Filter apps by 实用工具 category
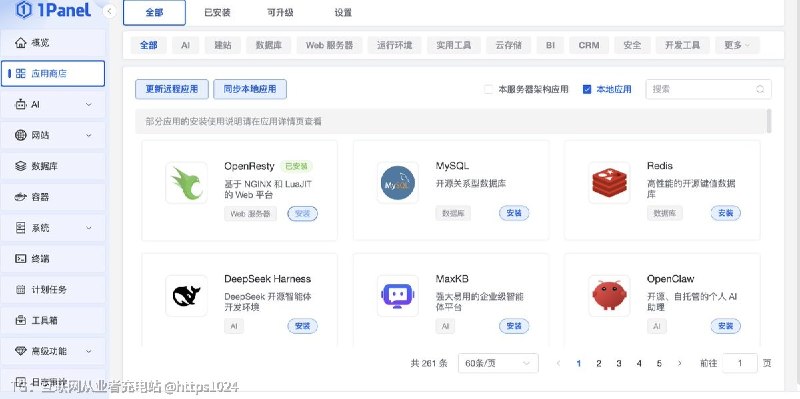Image resolution: width=800 pixels, height=399 pixels. coord(454,45)
